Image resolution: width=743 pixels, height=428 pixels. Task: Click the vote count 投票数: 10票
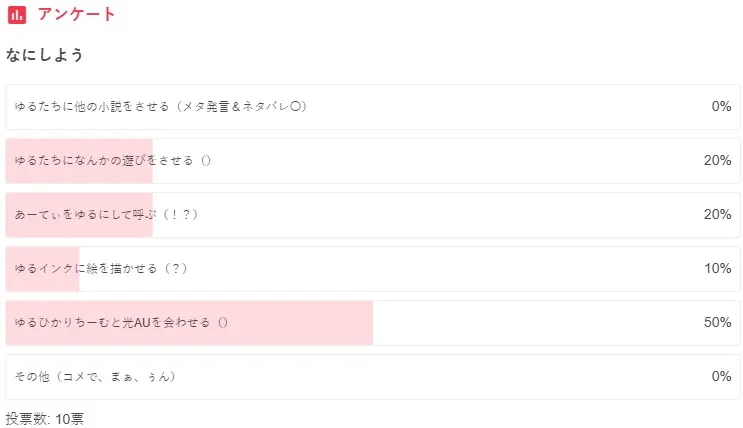(45, 418)
